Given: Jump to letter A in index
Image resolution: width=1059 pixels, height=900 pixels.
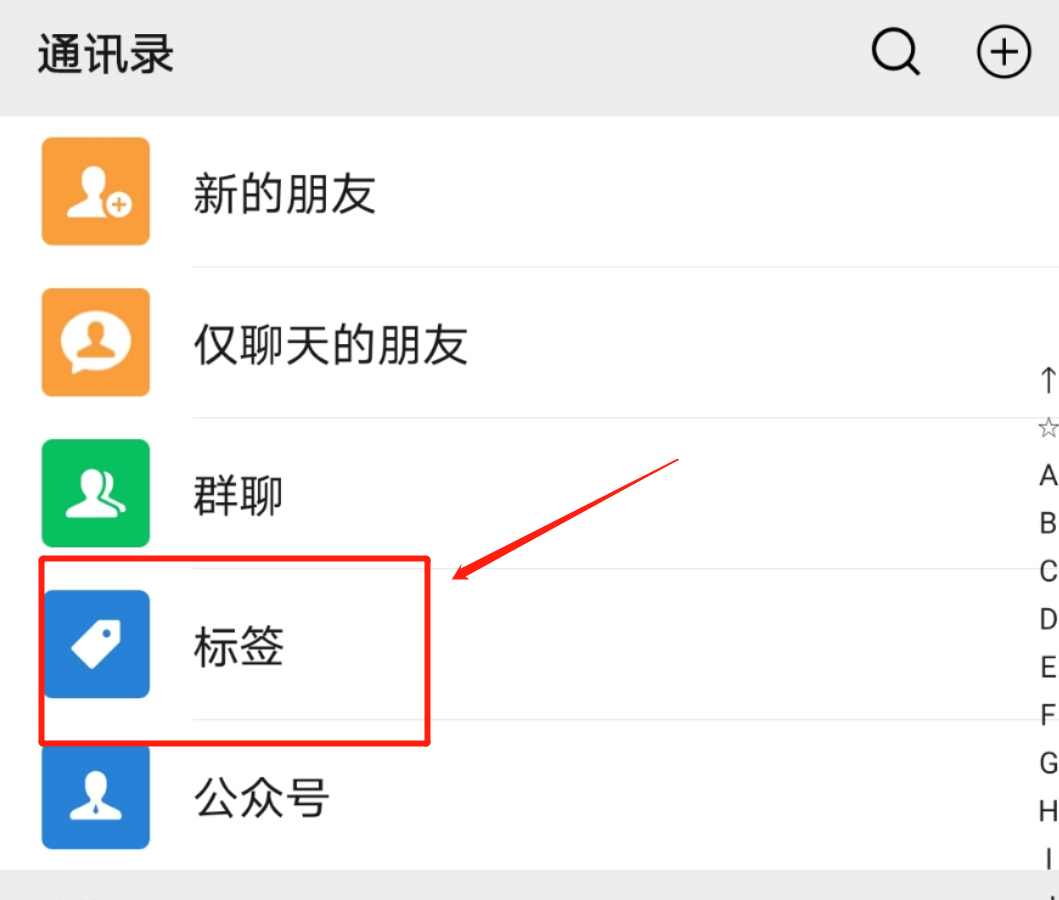Looking at the screenshot, I should (x=1048, y=475).
